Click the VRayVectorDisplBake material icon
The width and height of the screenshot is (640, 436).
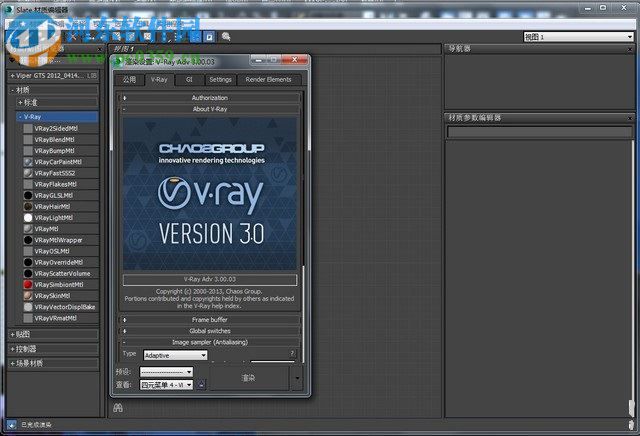point(28,307)
